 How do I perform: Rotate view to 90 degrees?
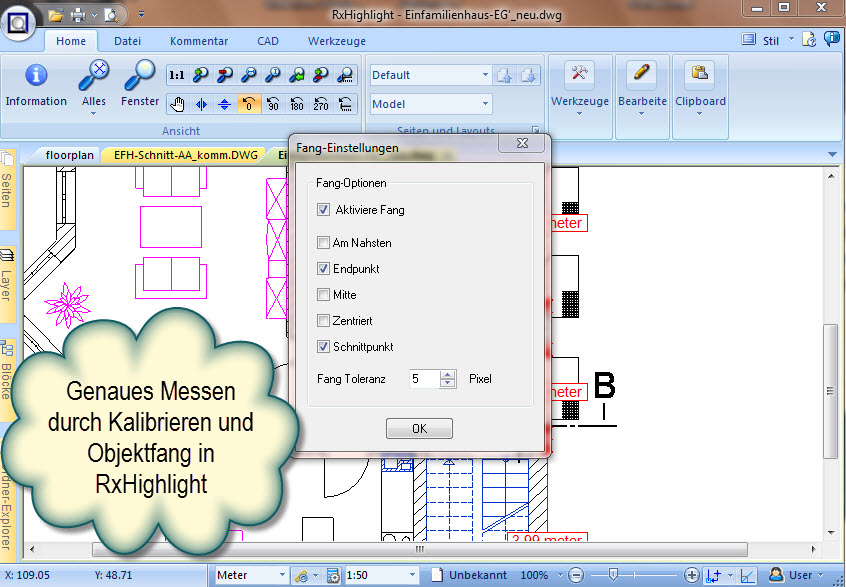tap(272, 103)
